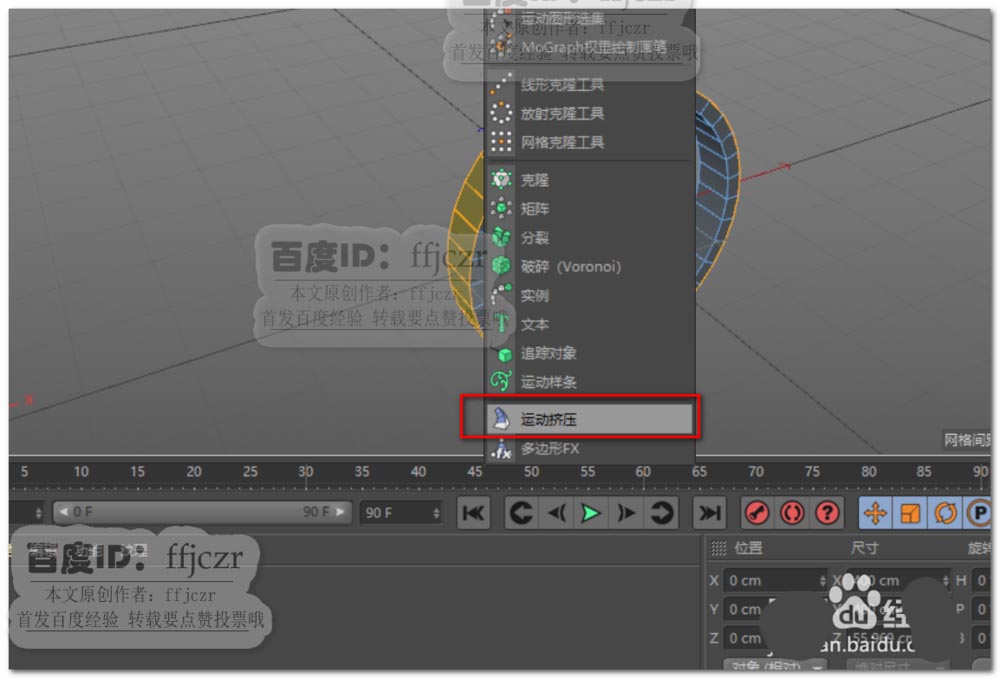Pick the 追踪对象 tracer entry
Screen dimensions: 1000x679
pyautogui.click(x=589, y=353)
